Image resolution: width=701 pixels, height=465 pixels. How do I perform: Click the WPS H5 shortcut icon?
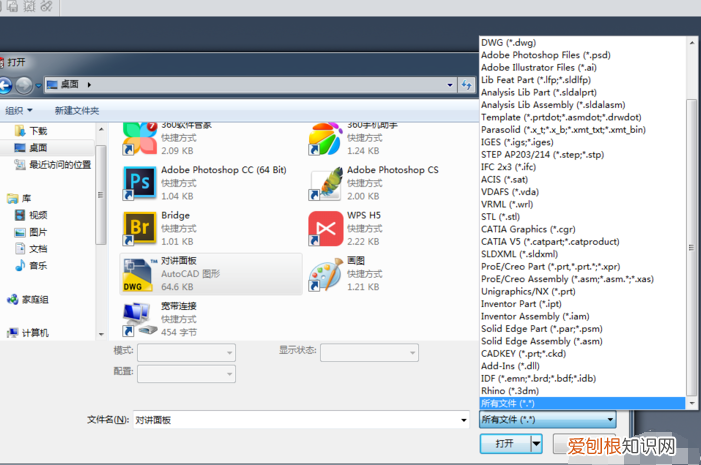tap(325, 227)
